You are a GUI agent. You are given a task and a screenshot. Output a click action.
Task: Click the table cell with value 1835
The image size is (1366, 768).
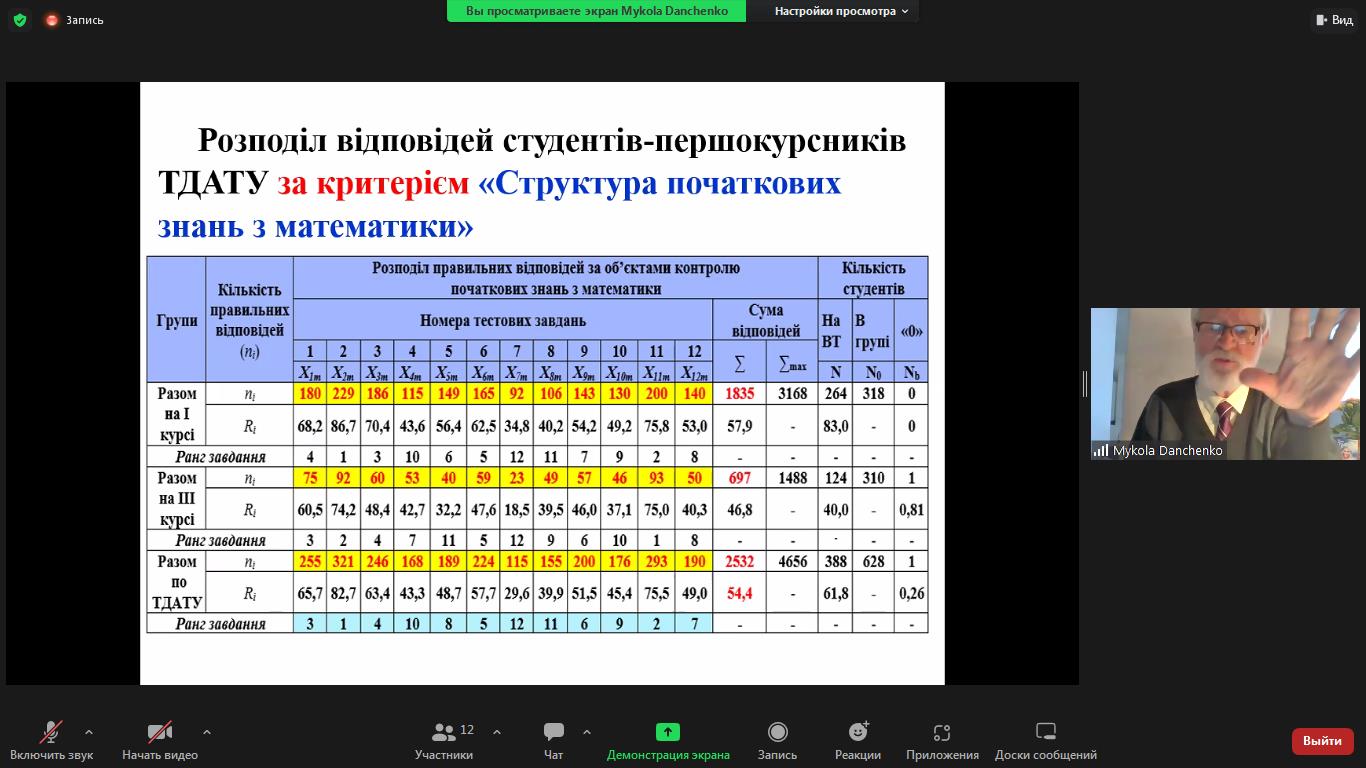740,393
